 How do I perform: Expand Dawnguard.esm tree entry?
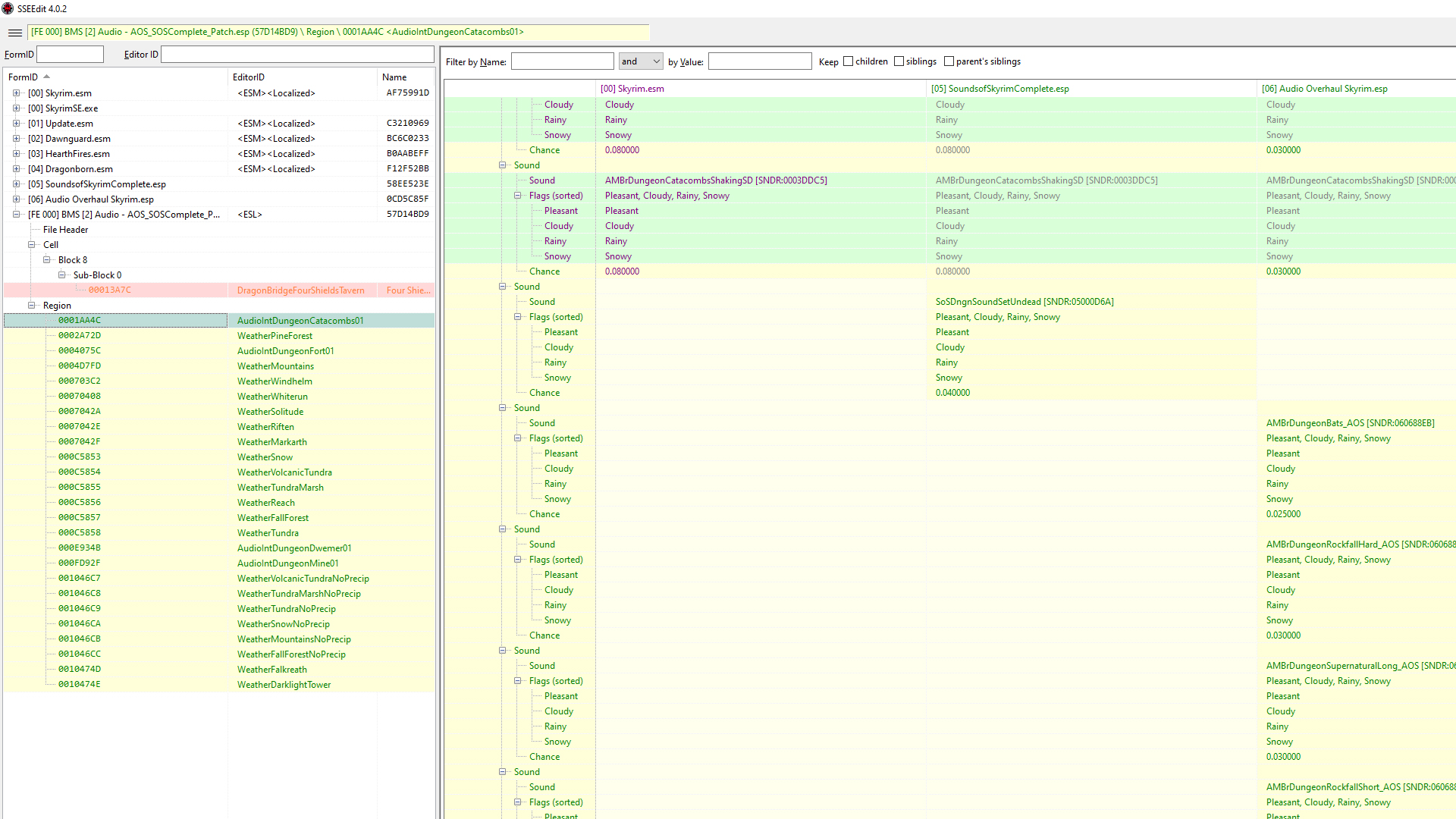tap(16, 139)
